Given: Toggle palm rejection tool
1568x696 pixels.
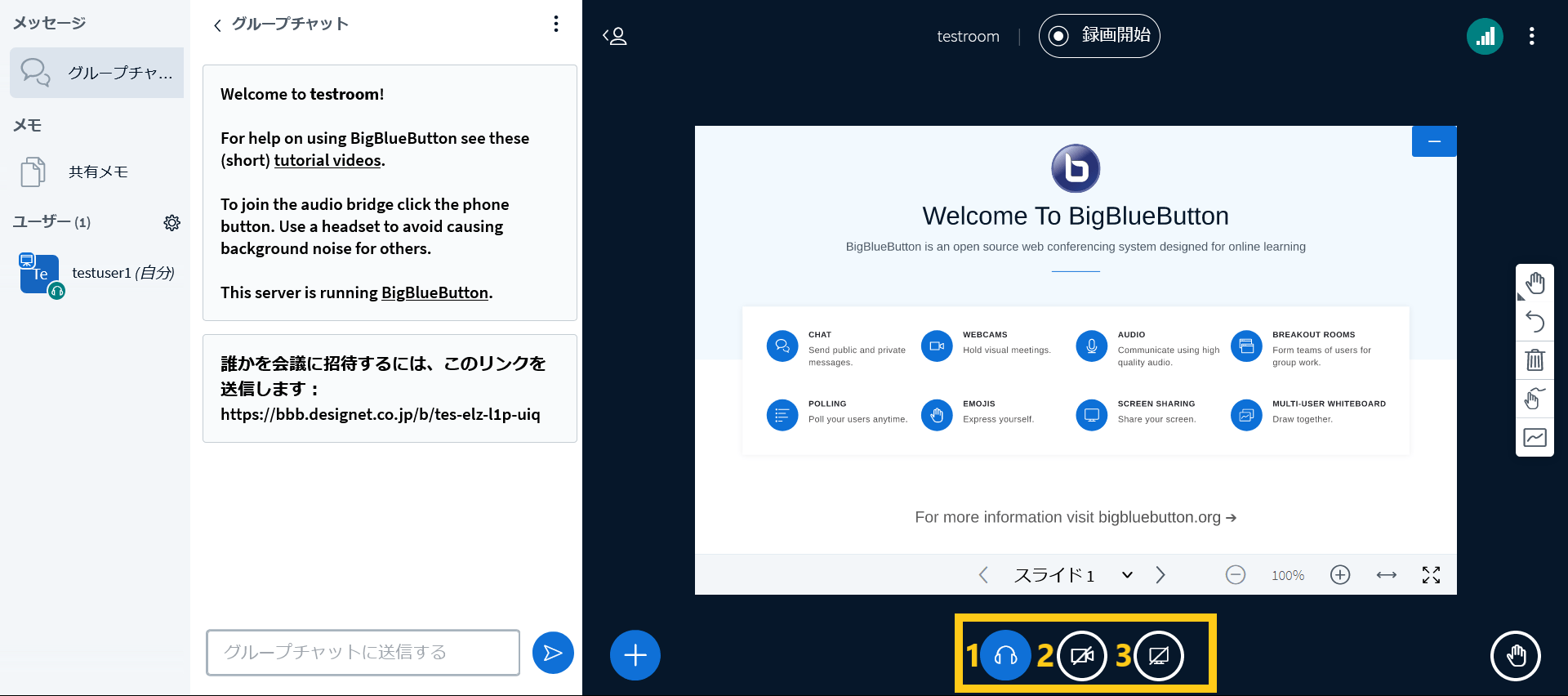Looking at the screenshot, I should pos(1535,399).
